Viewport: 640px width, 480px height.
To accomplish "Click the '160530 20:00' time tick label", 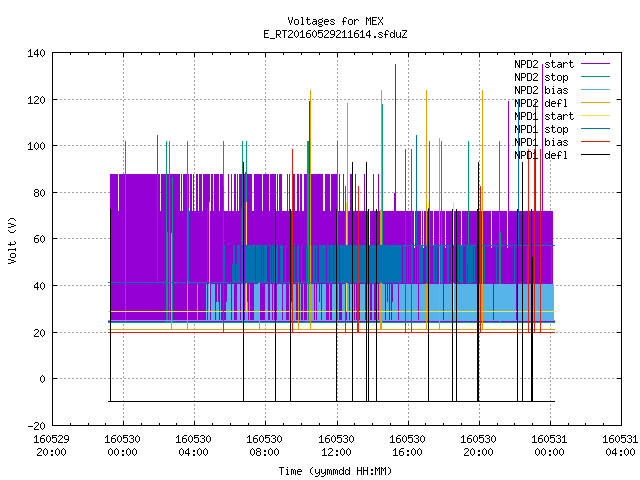I will tap(478, 446).
